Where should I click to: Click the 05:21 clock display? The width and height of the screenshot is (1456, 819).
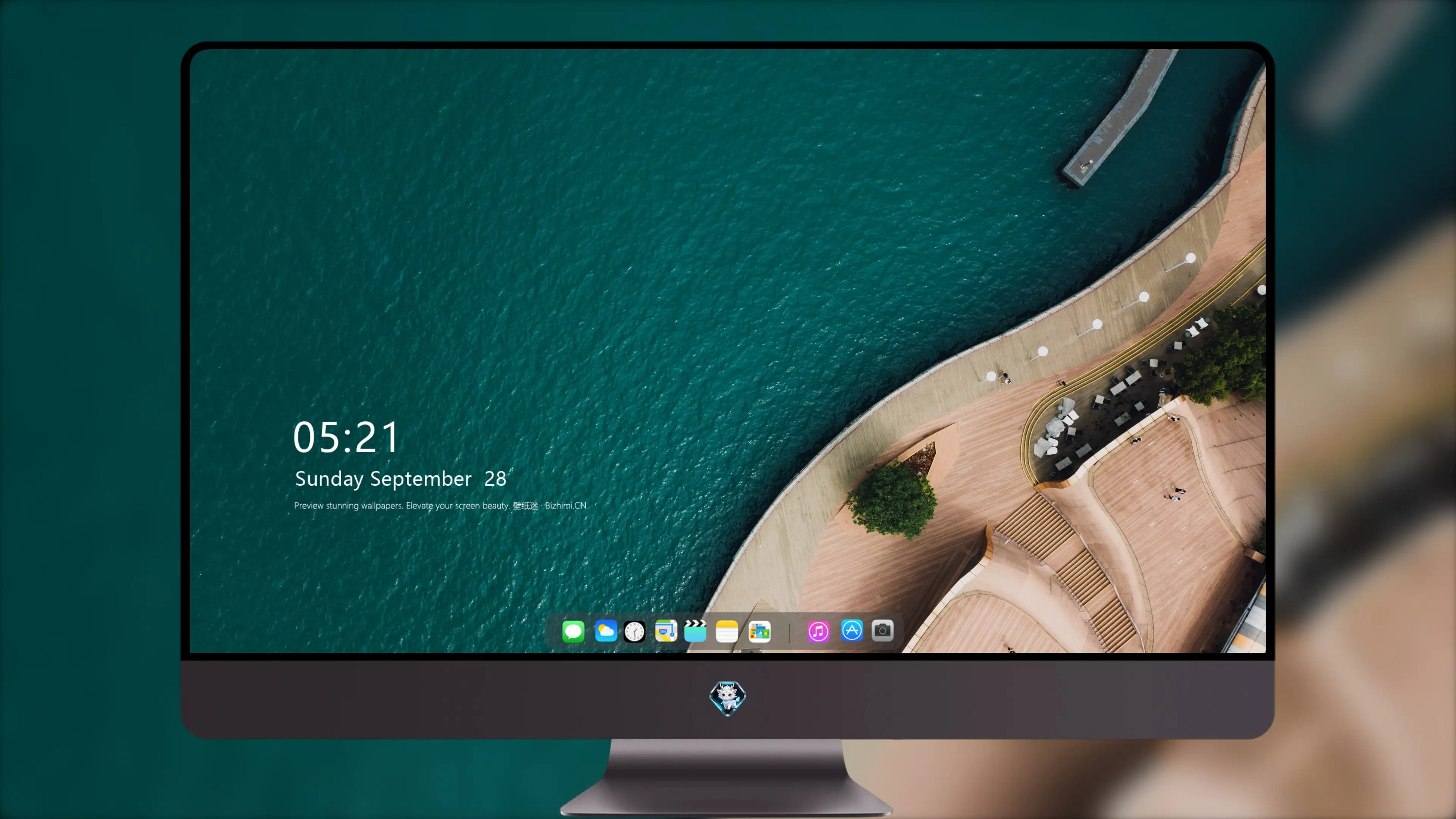pyautogui.click(x=346, y=437)
